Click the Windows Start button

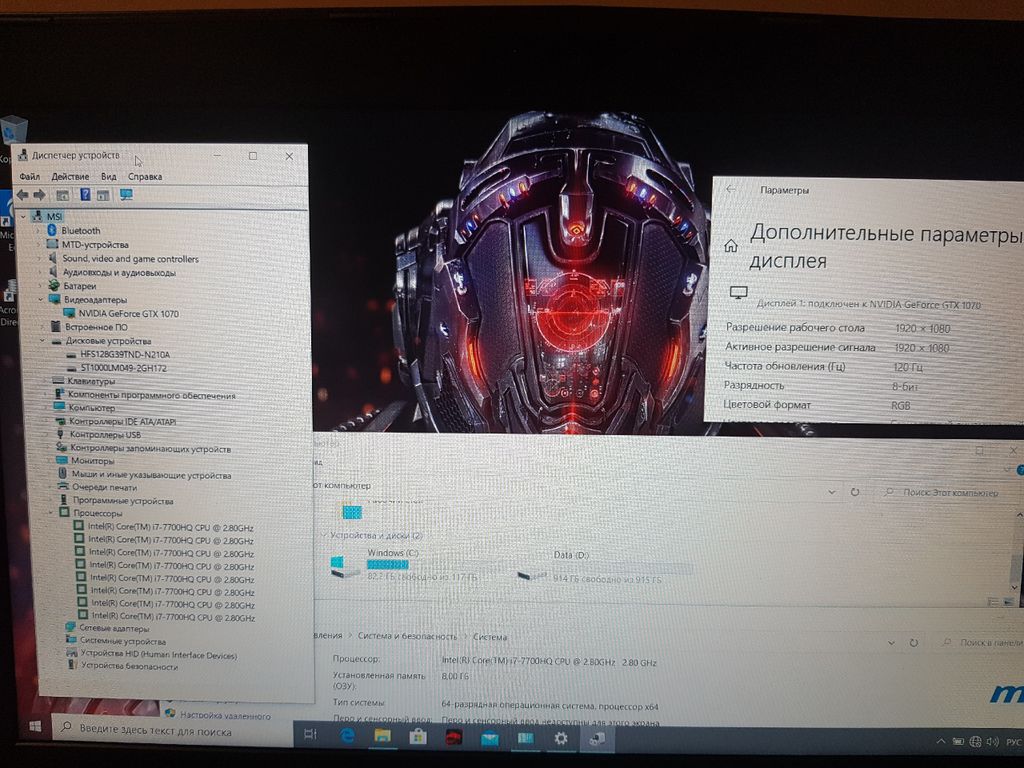tap(35, 726)
